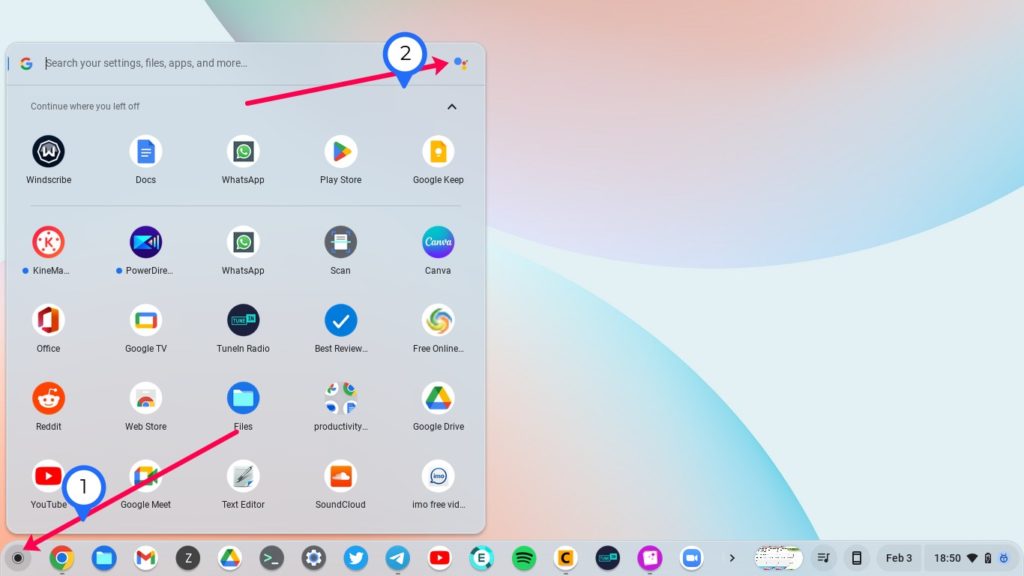Open the media controls icon on the shelf
This screenshot has height=576, width=1024.
click(824, 558)
